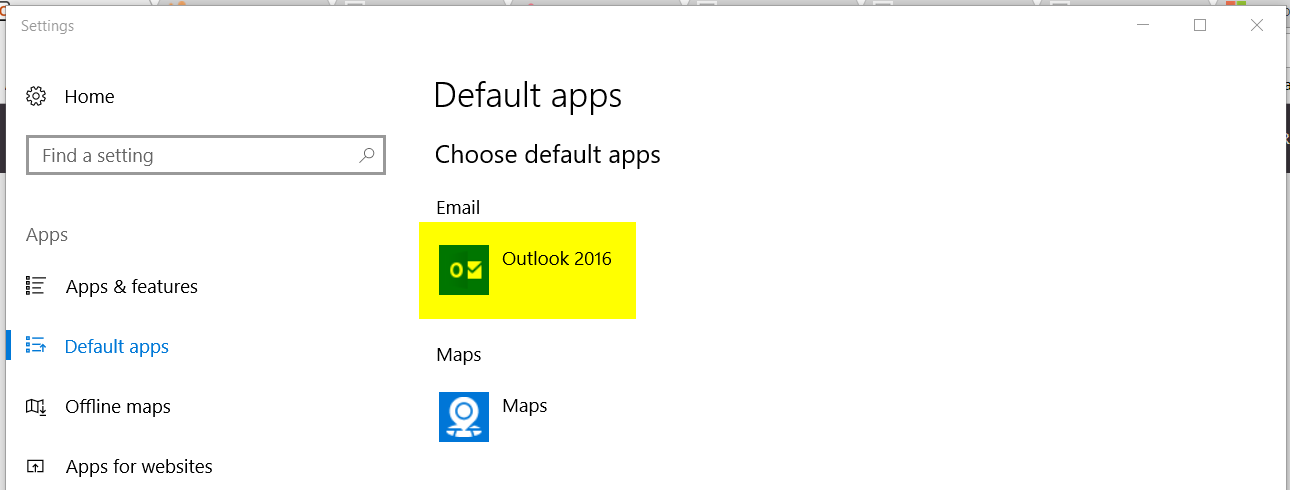
Task: Click the Apps & features list icon
Action: point(36,286)
